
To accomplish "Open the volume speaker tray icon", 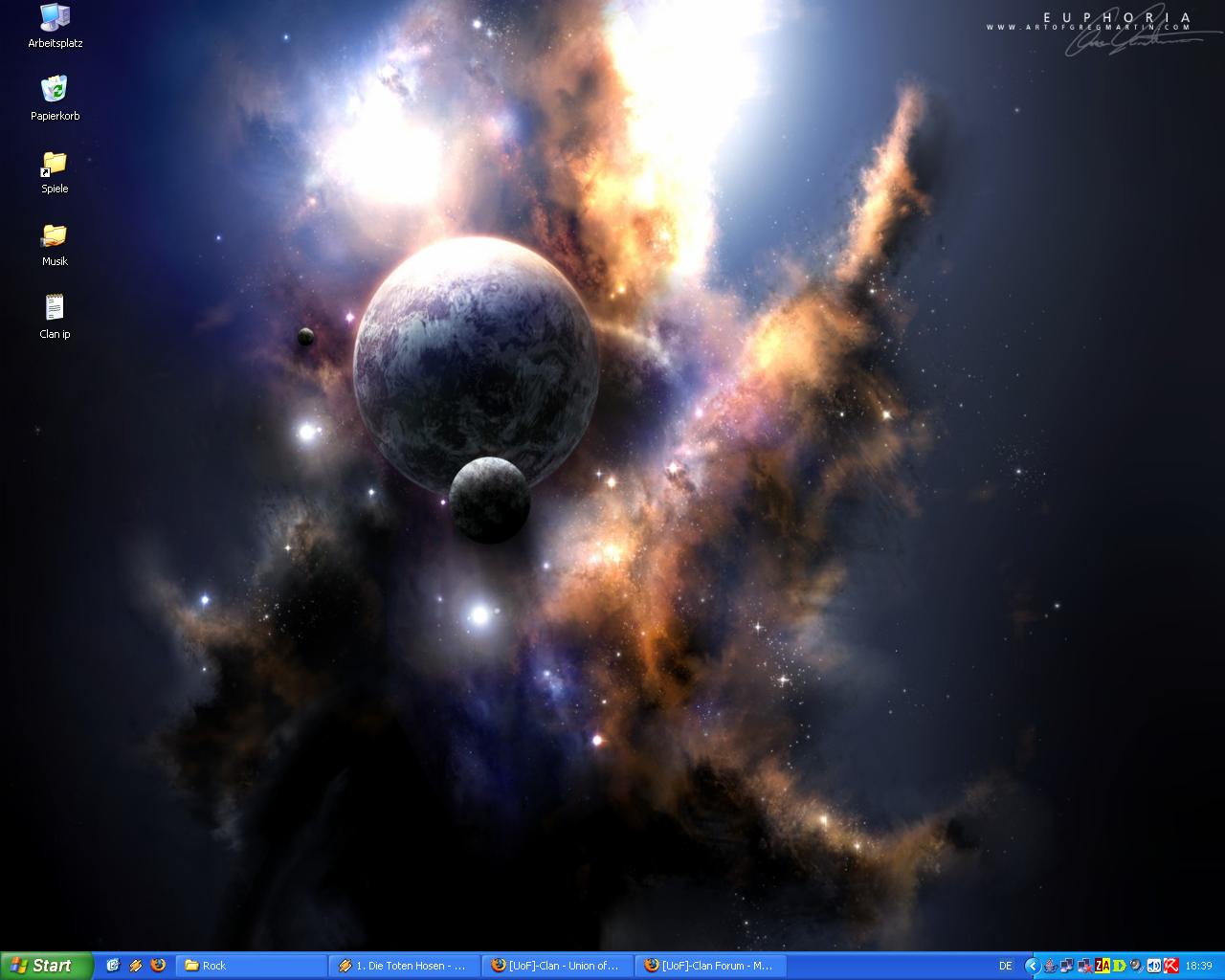I will coord(1153,966).
